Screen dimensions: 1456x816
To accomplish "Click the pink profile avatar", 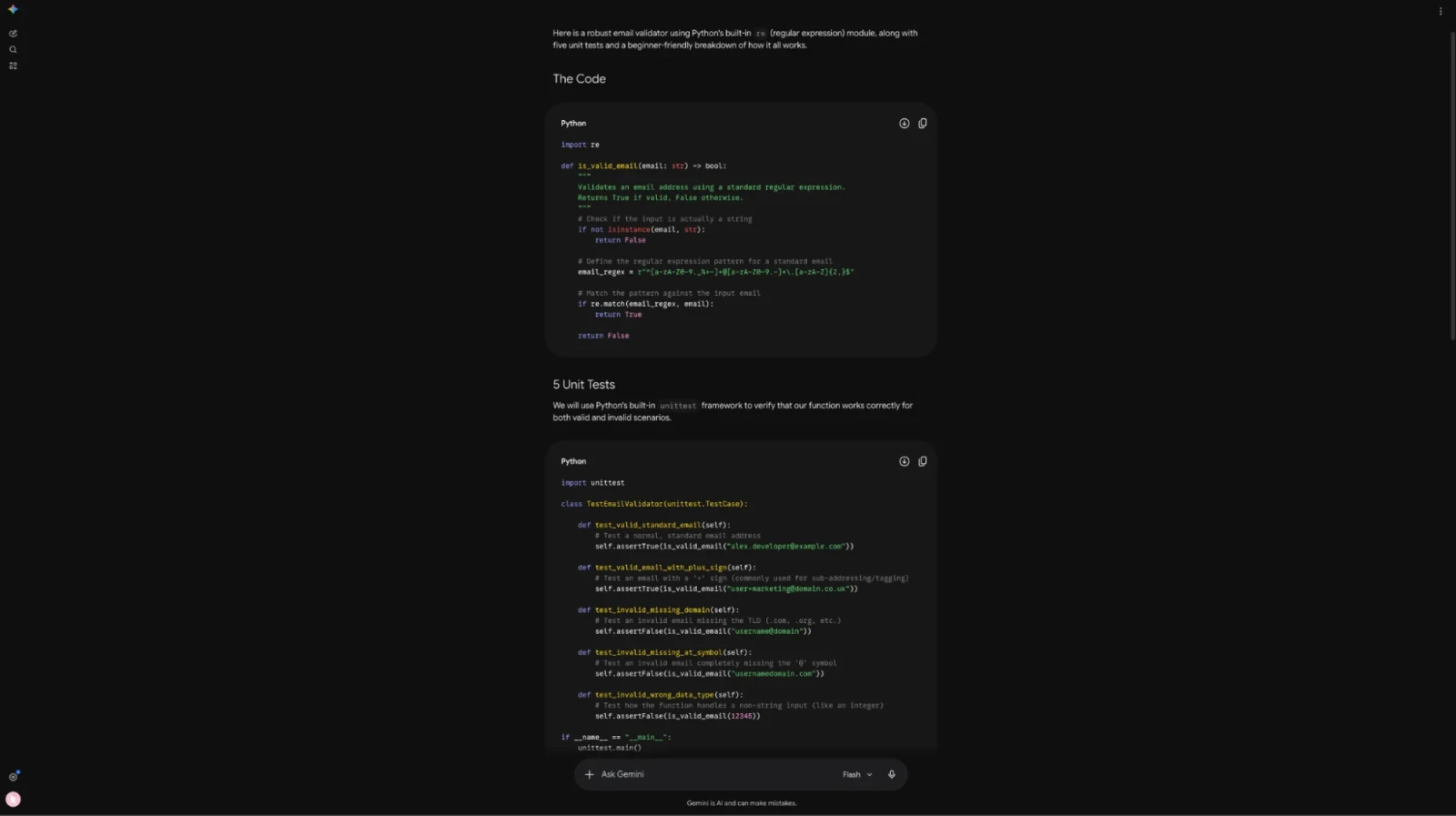I will [13, 800].
